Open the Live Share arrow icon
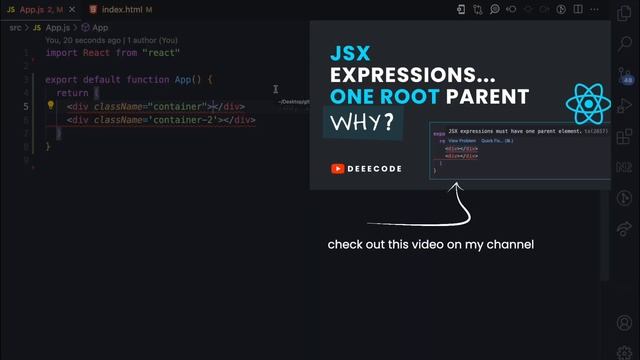Image resolution: width=640 pixels, height=360 pixels. [624, 229]
